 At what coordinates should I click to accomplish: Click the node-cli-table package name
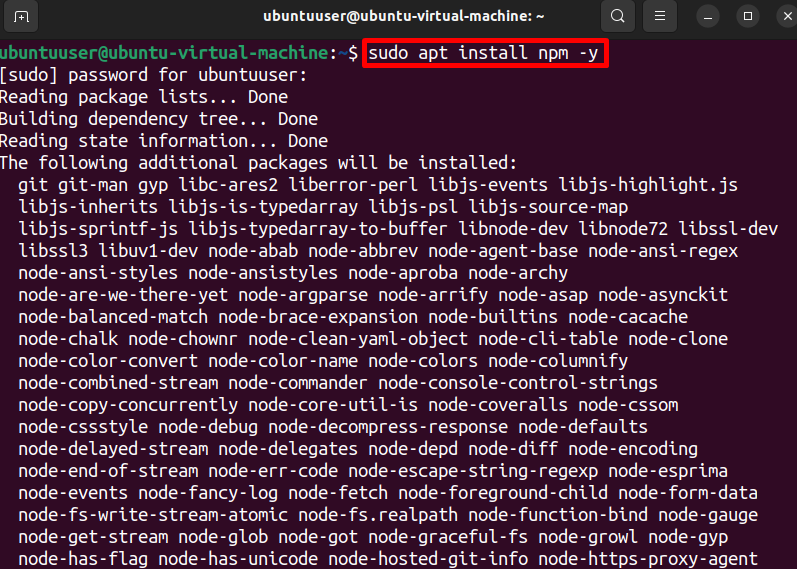(548, 339)
